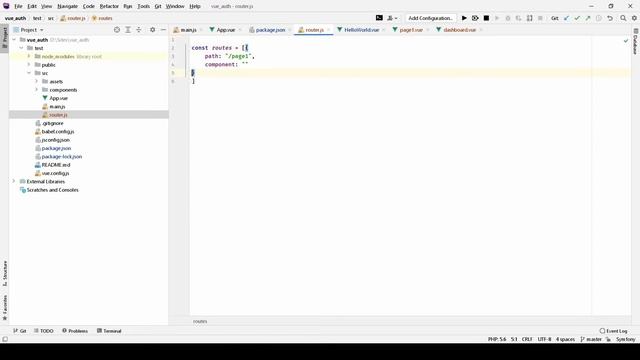Click the 4 spaces indent indicator
The width and height of the screenshot is (640, 360).
coord(565,340)
